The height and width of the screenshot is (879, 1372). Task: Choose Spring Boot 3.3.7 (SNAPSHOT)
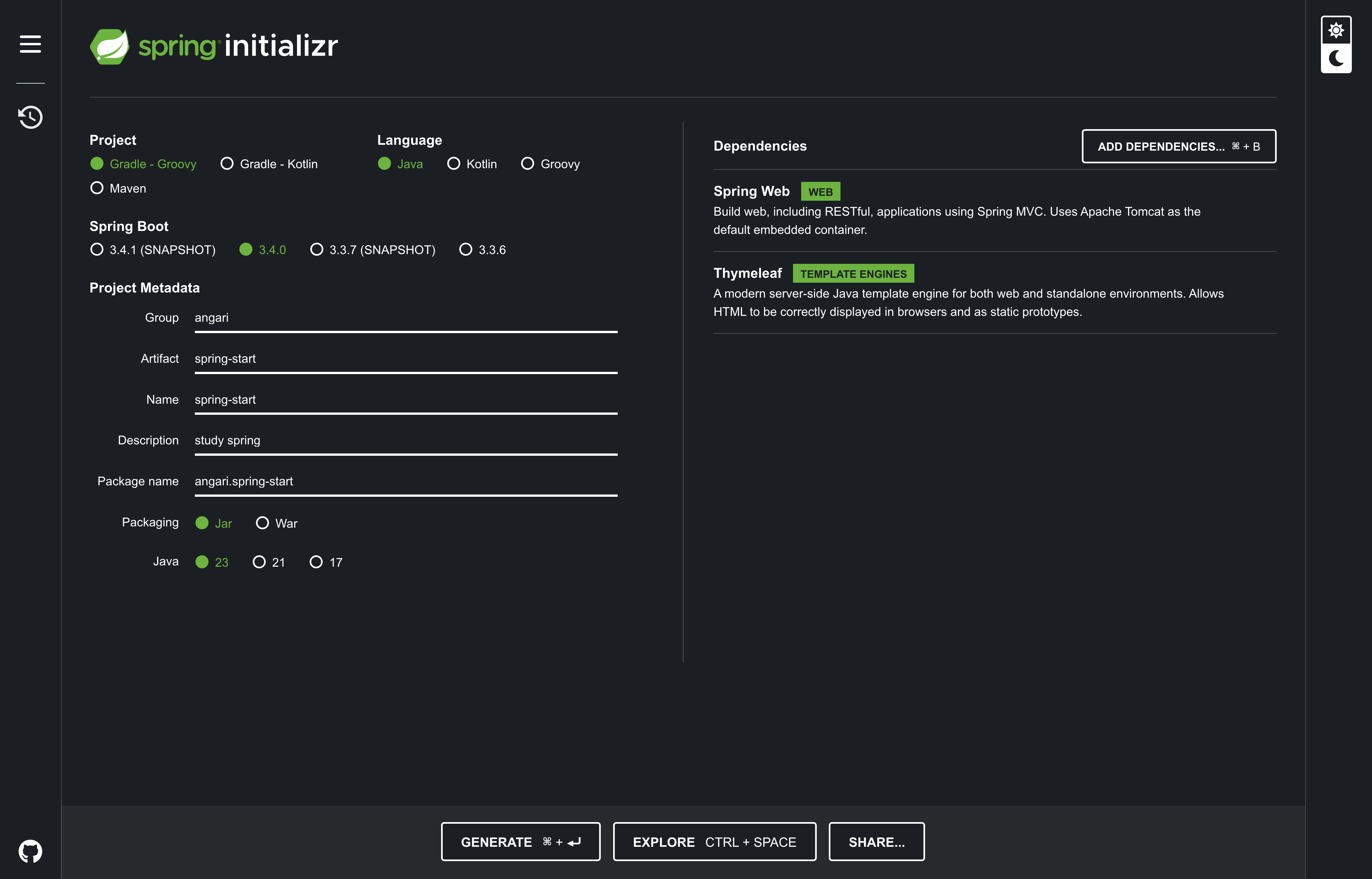coord(373,250)
